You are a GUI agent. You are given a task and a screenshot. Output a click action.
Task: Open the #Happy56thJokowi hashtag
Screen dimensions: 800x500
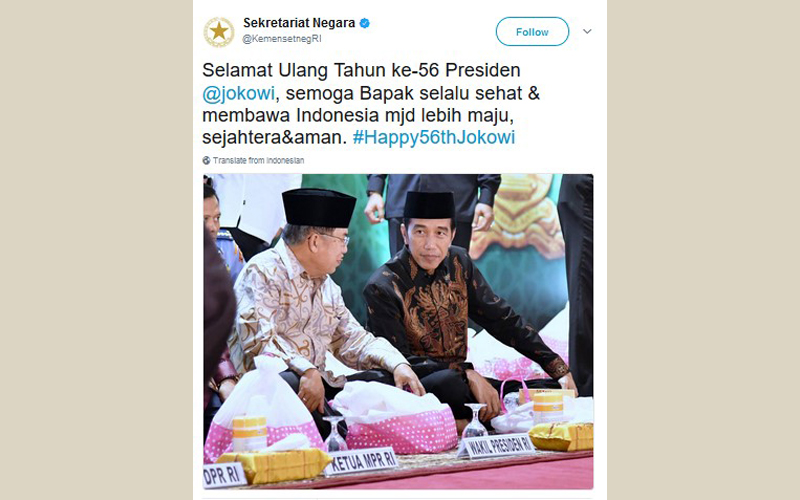pyautogui.click(x=434, y=137)
